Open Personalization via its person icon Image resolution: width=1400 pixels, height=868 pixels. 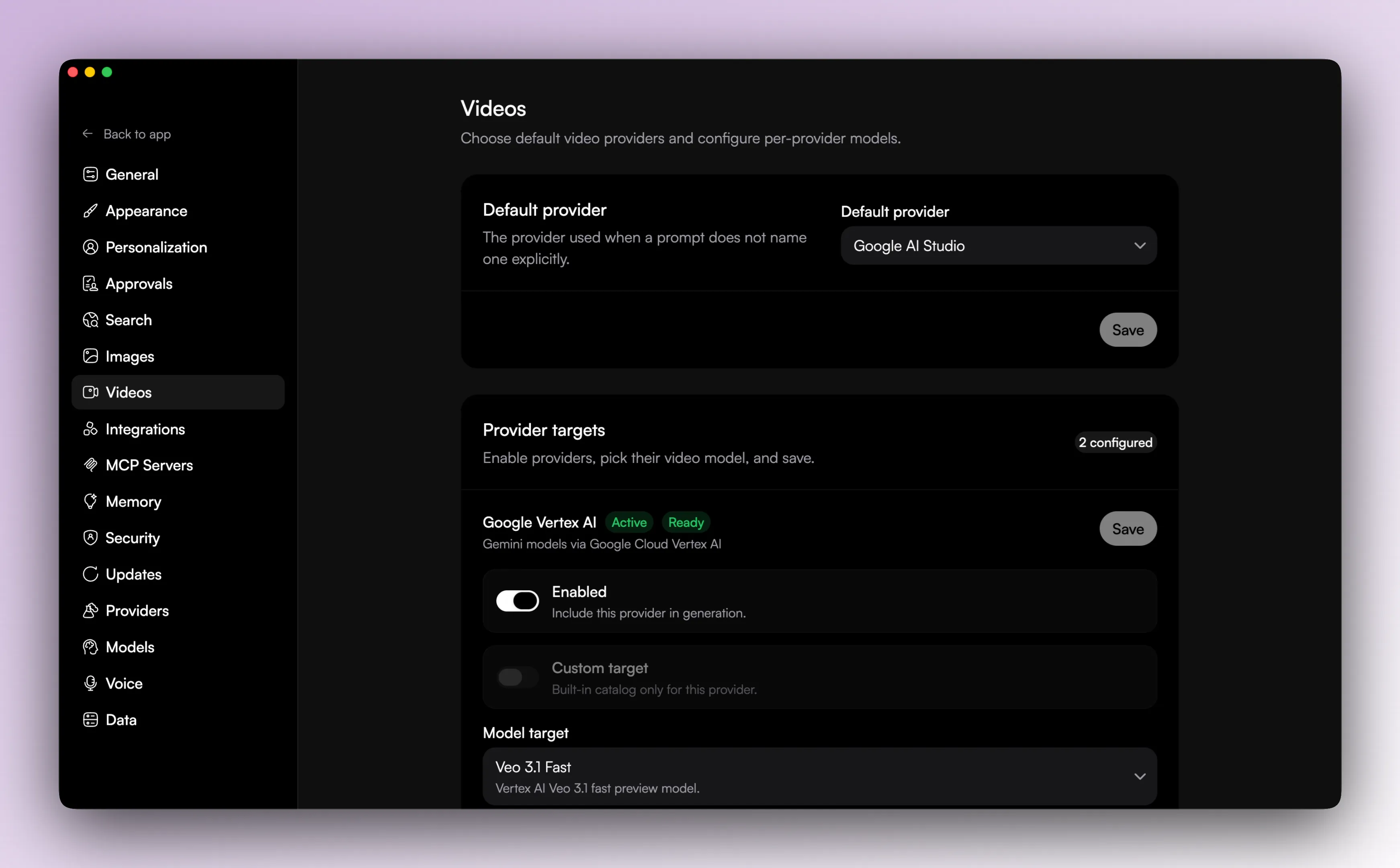91,247
